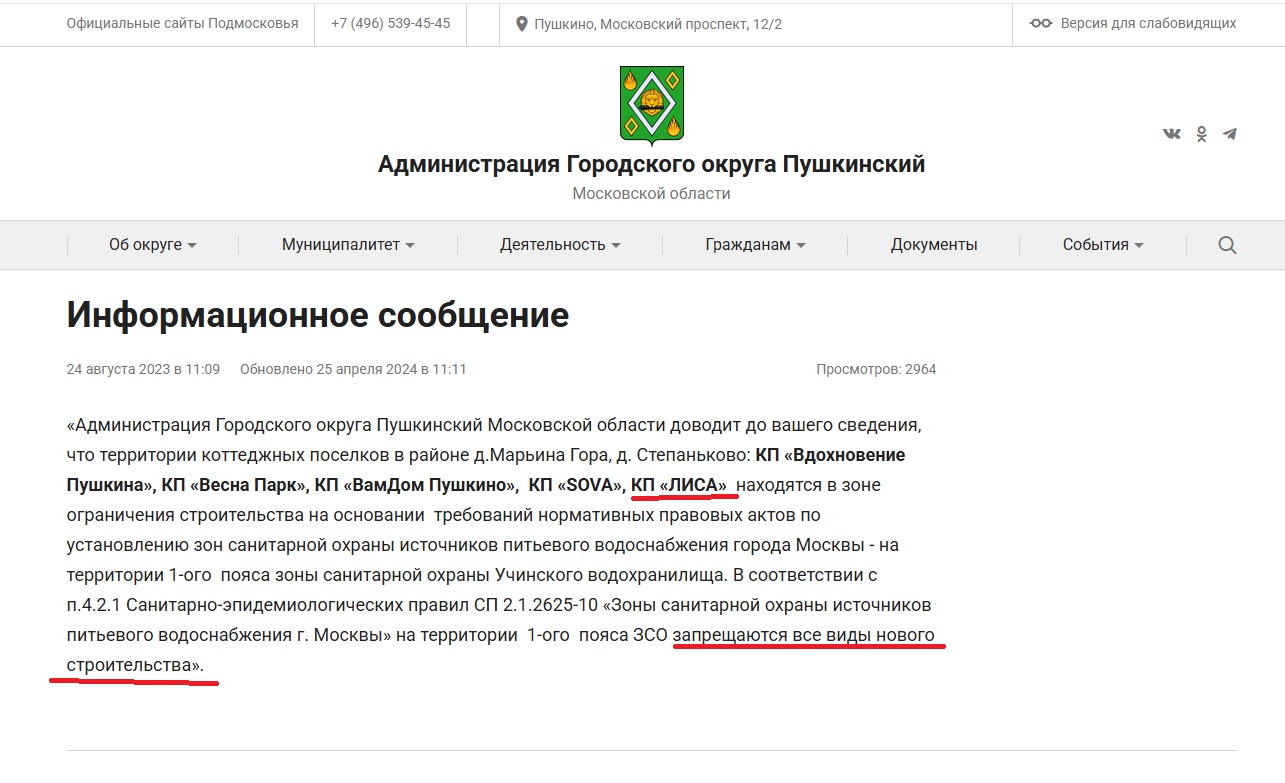Screen dimensions: 1285x783
Task: Expand the «Гражданам» menu
Action: (755, 245)
